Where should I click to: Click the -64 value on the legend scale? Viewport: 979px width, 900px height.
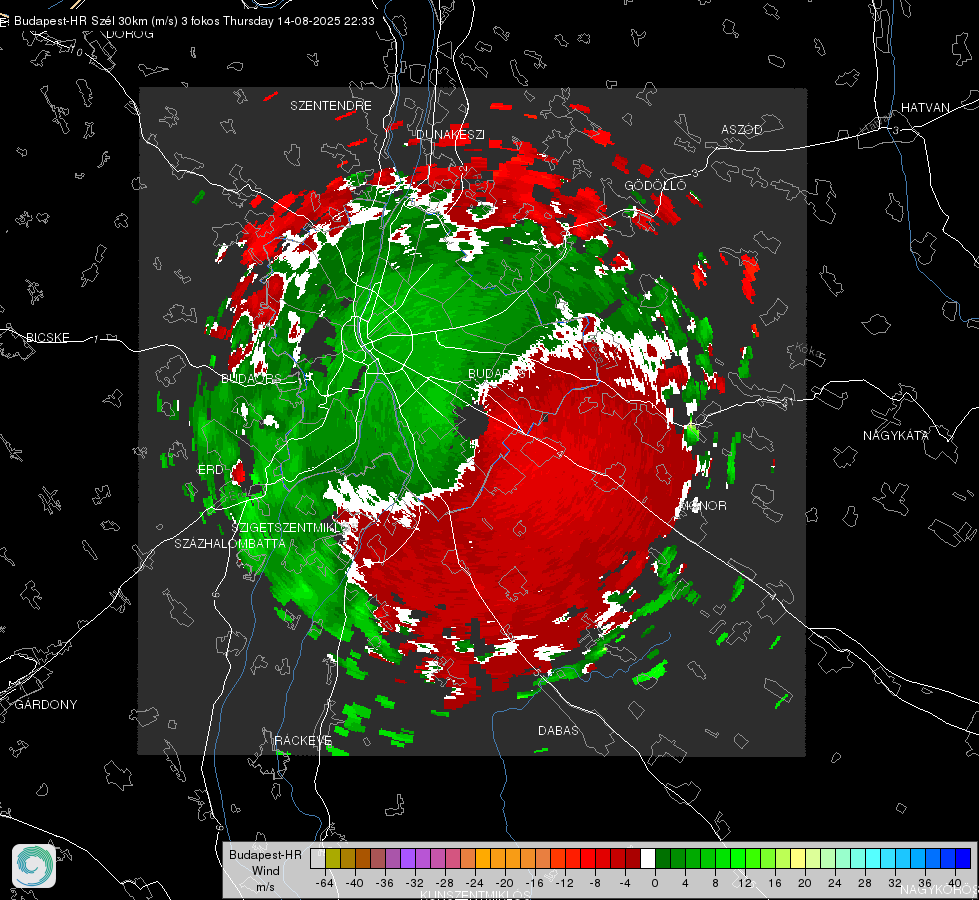click(325, 883)
